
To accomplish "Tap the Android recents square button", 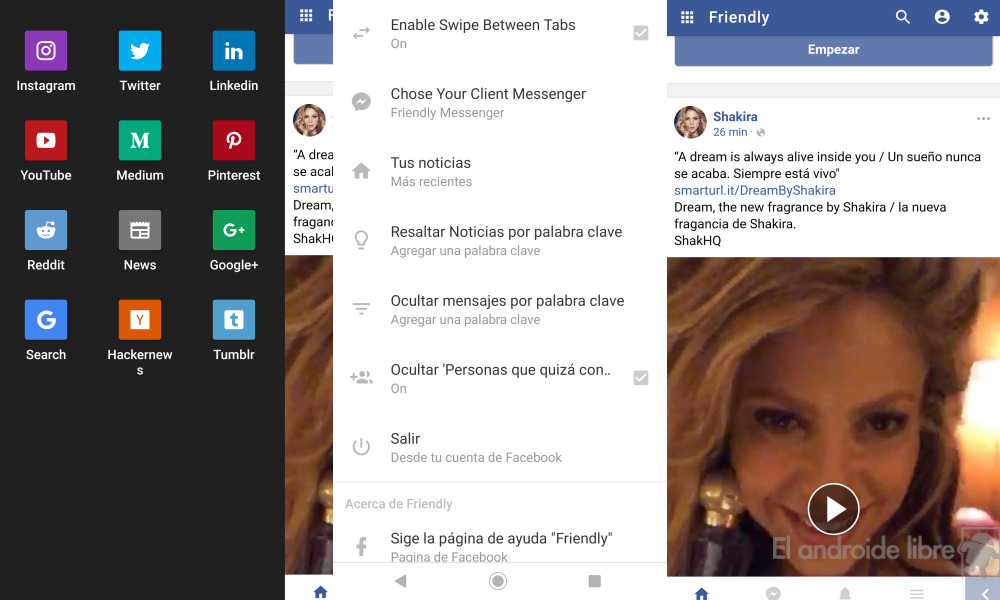I will point(594,581).
